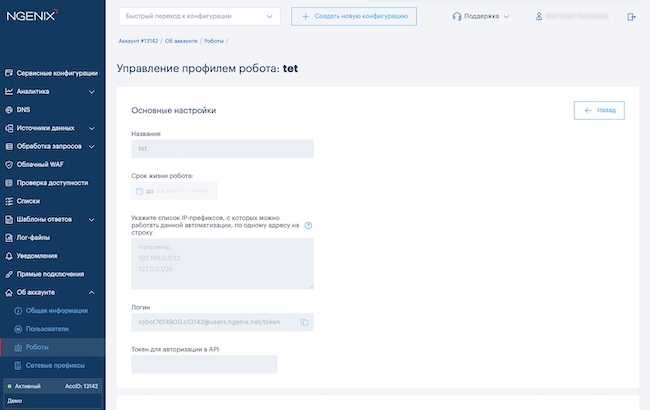Click the Аналитика chart icon
This screenshot has height=410, width=650.
pyautogui.click(x=9, y=91)
